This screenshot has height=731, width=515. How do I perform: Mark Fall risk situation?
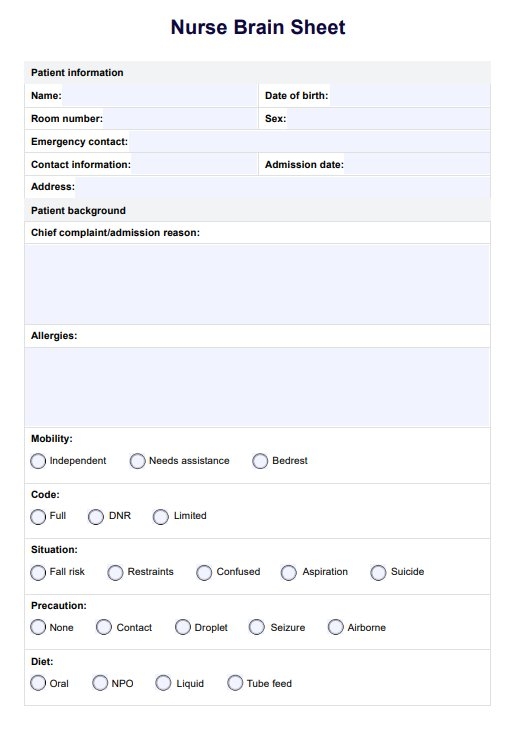click(x=38, y=572)
